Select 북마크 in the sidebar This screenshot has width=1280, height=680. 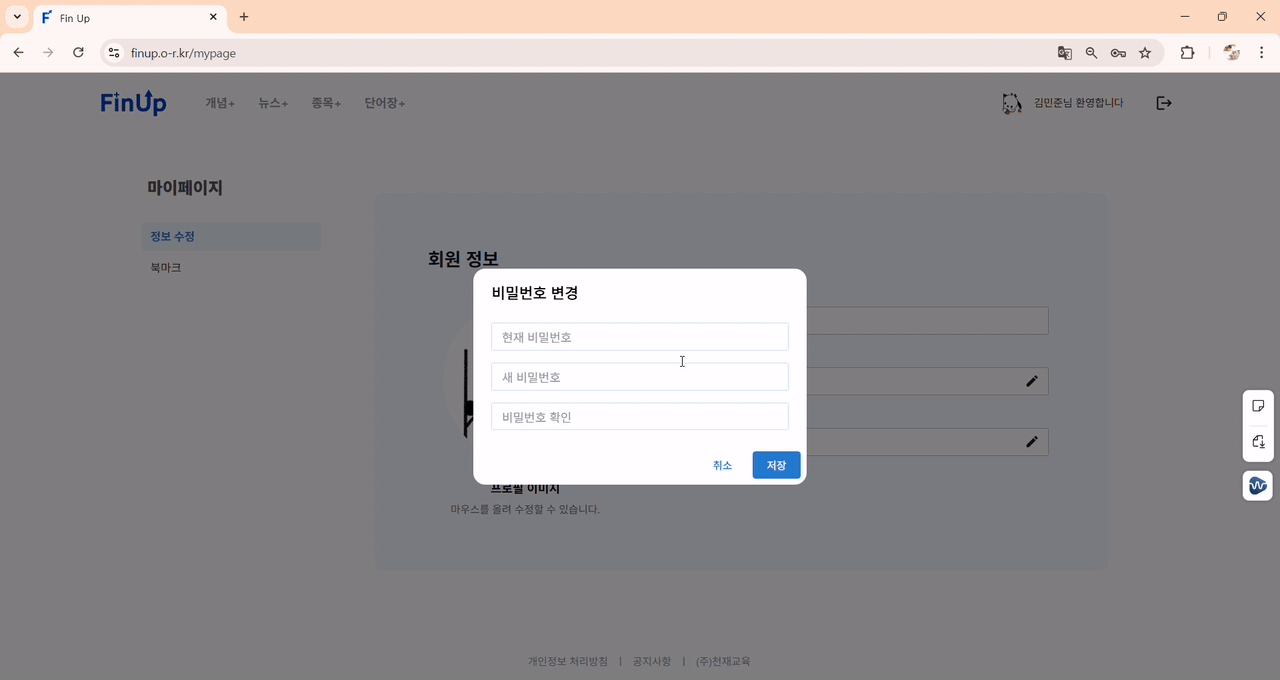165,266
